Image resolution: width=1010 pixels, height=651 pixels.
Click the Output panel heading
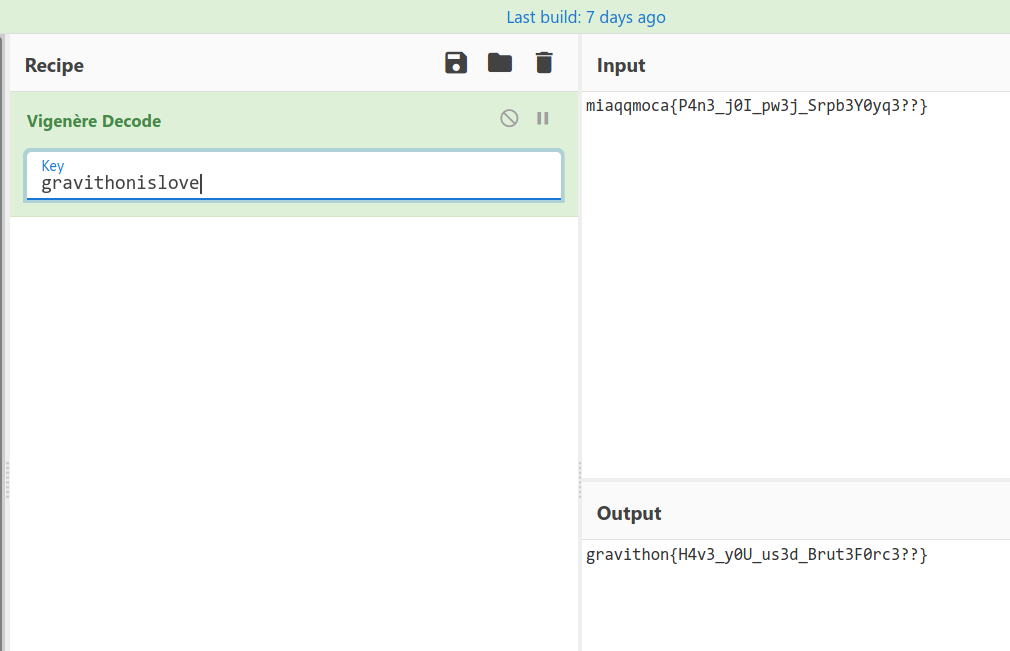[629, 514]
